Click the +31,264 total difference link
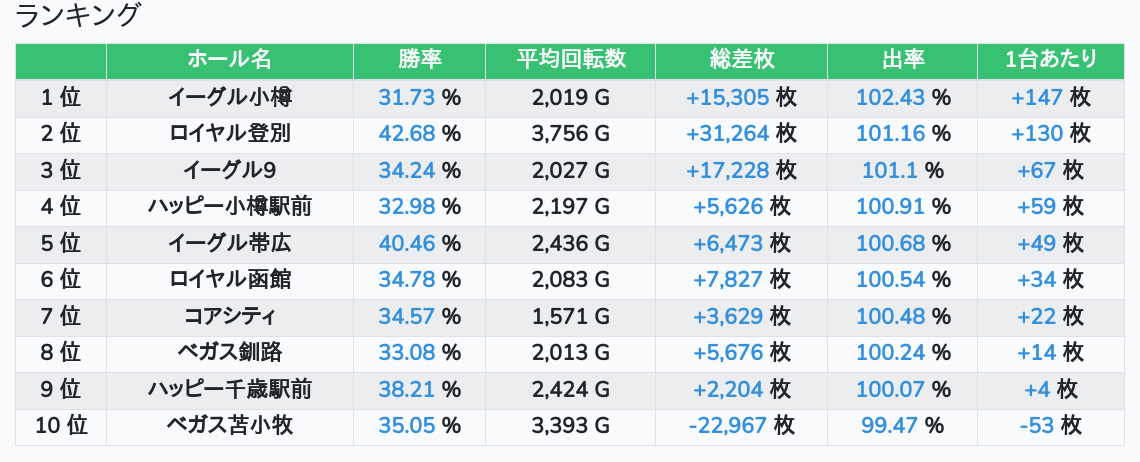 pos(727,134)
